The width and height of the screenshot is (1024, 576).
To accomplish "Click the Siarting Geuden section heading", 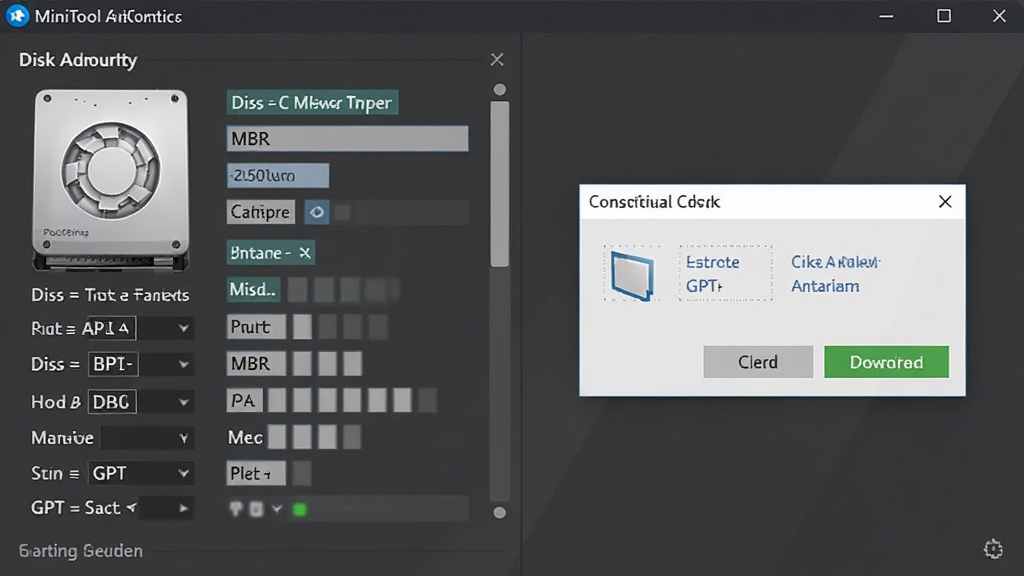I will tap(81, 551).
